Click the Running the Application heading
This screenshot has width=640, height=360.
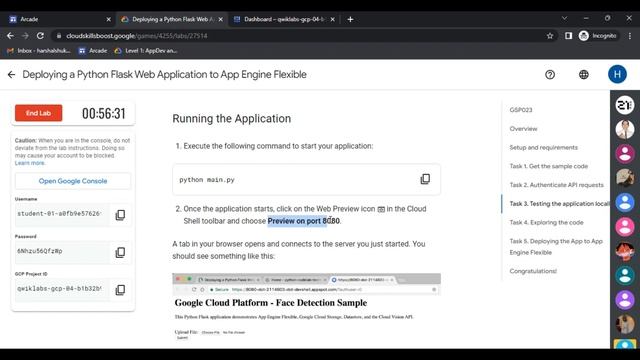(231, 119)
